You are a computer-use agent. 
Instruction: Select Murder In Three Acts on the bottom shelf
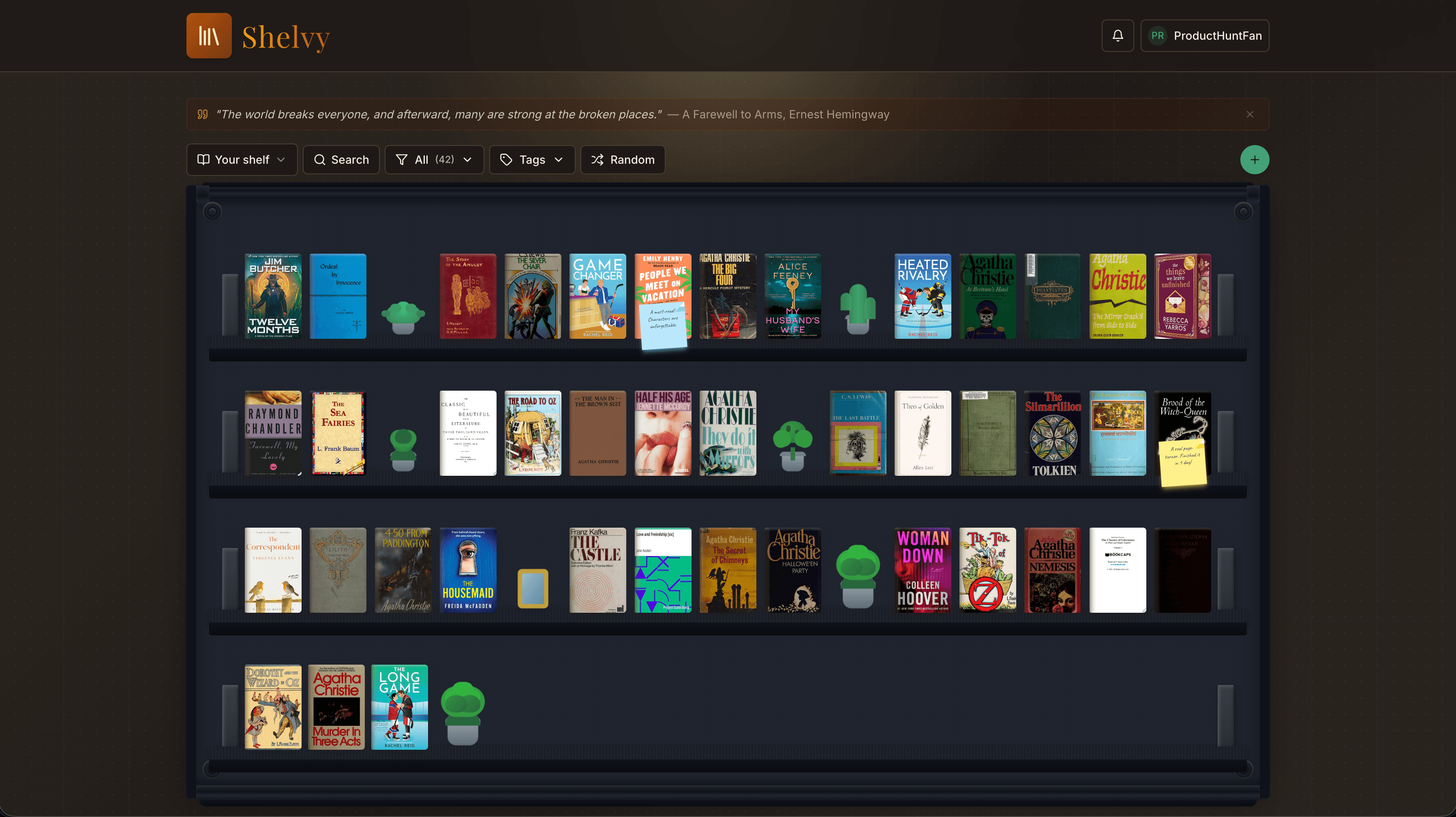pos(337,707)
